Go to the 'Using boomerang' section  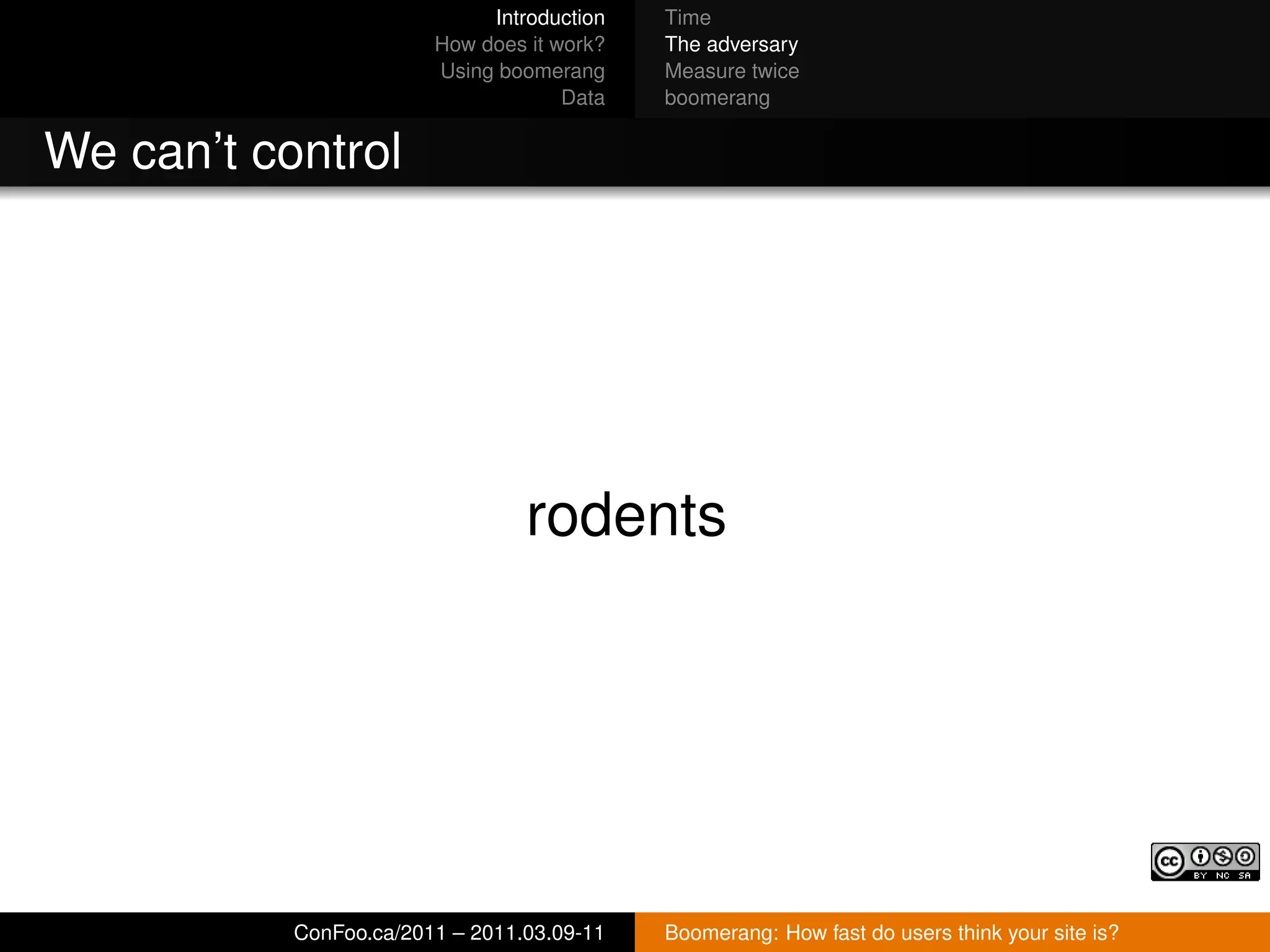click(523, 71)
